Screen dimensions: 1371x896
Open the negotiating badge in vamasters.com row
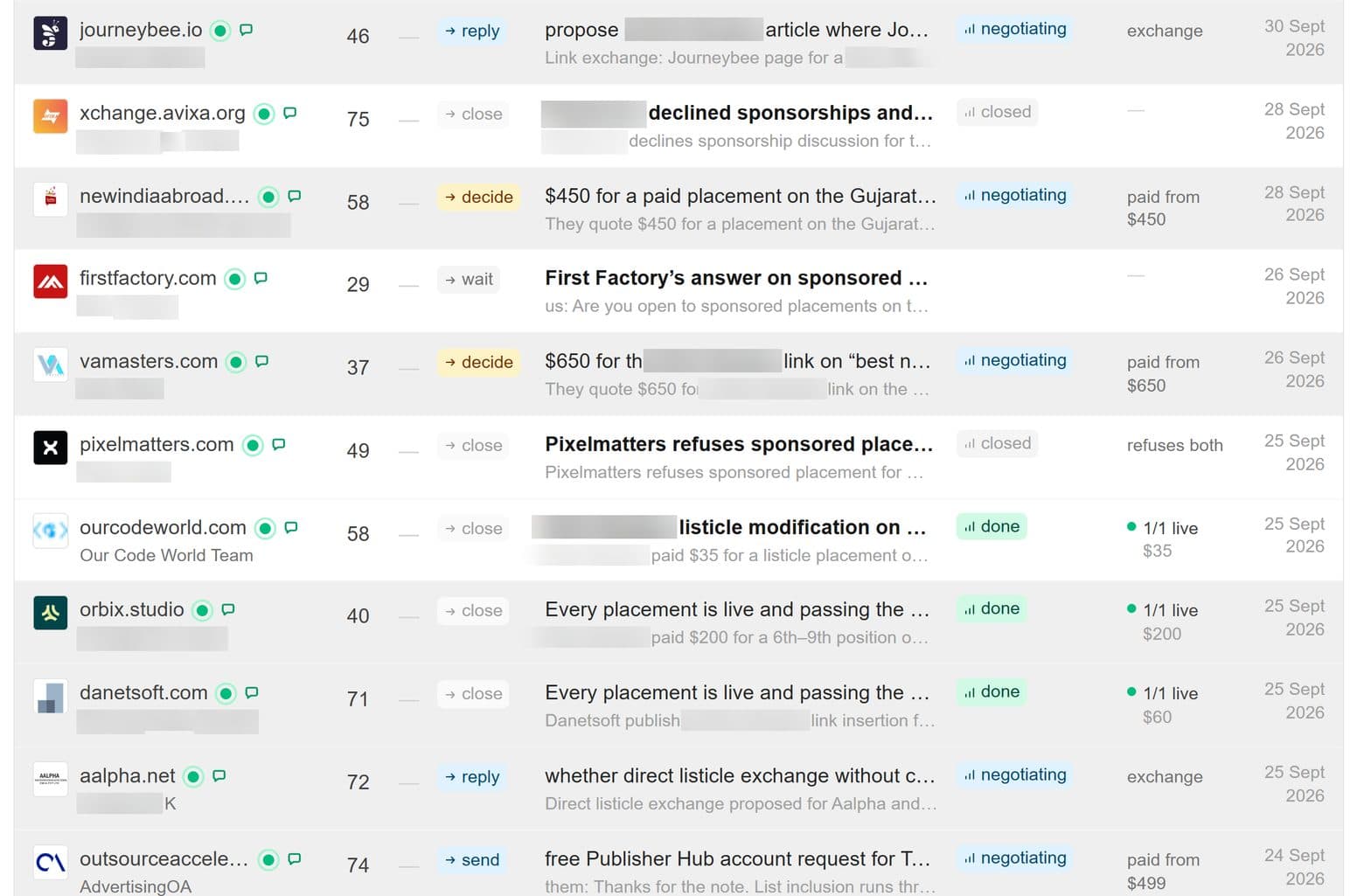click(1015, 360)
